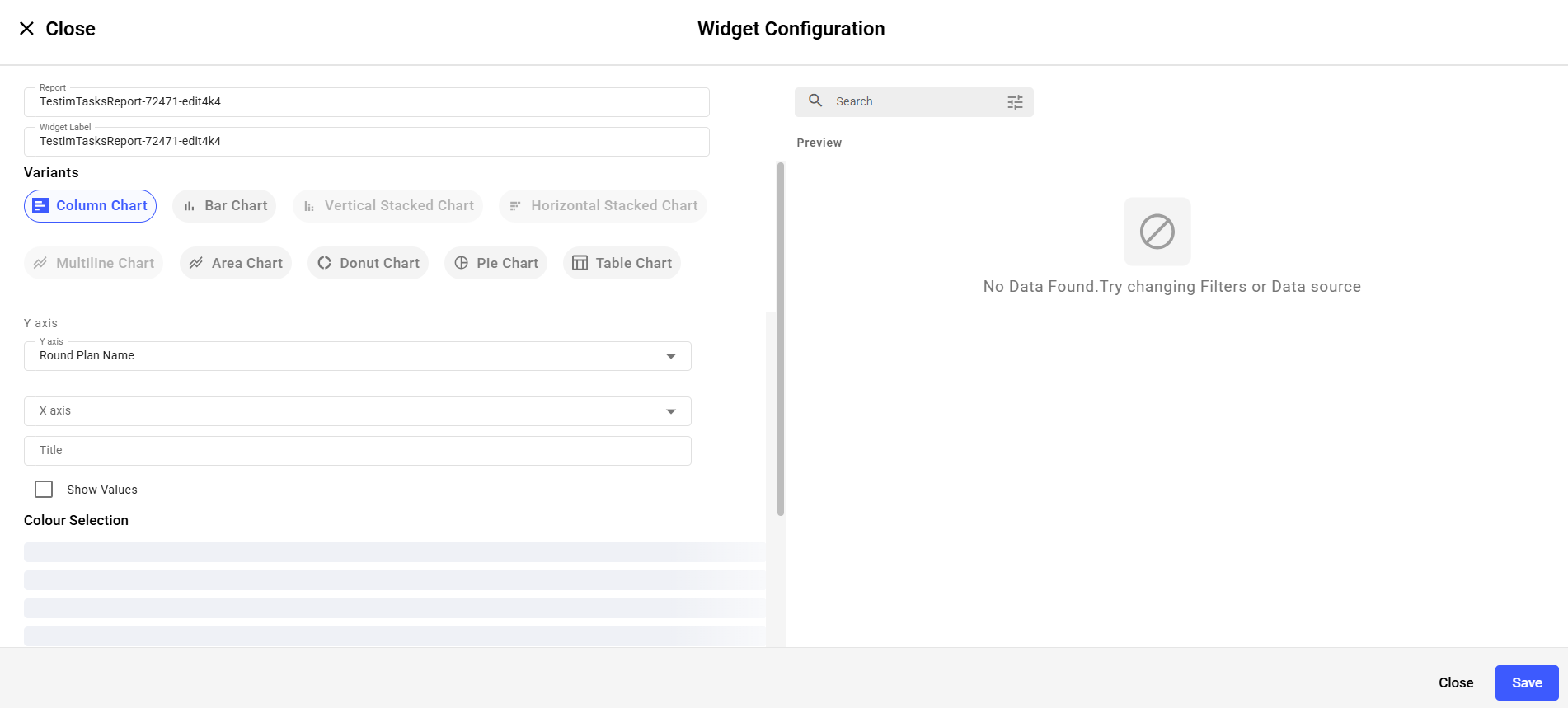Click the bottom Close button
The height and width of the screenshot is (708, 1568).
point(1455,682)
